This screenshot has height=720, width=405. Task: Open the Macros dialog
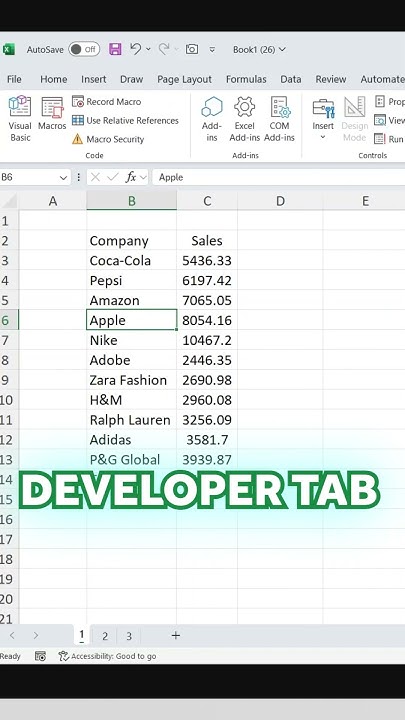52,113
